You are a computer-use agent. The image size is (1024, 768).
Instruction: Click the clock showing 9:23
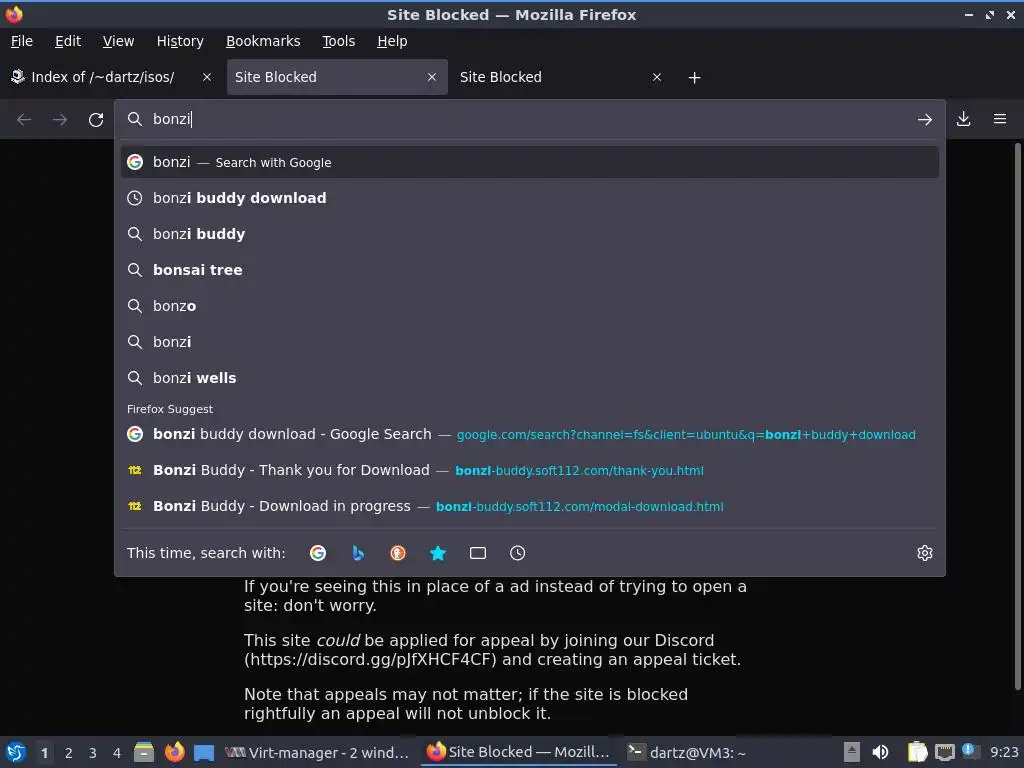(1004, 752)
